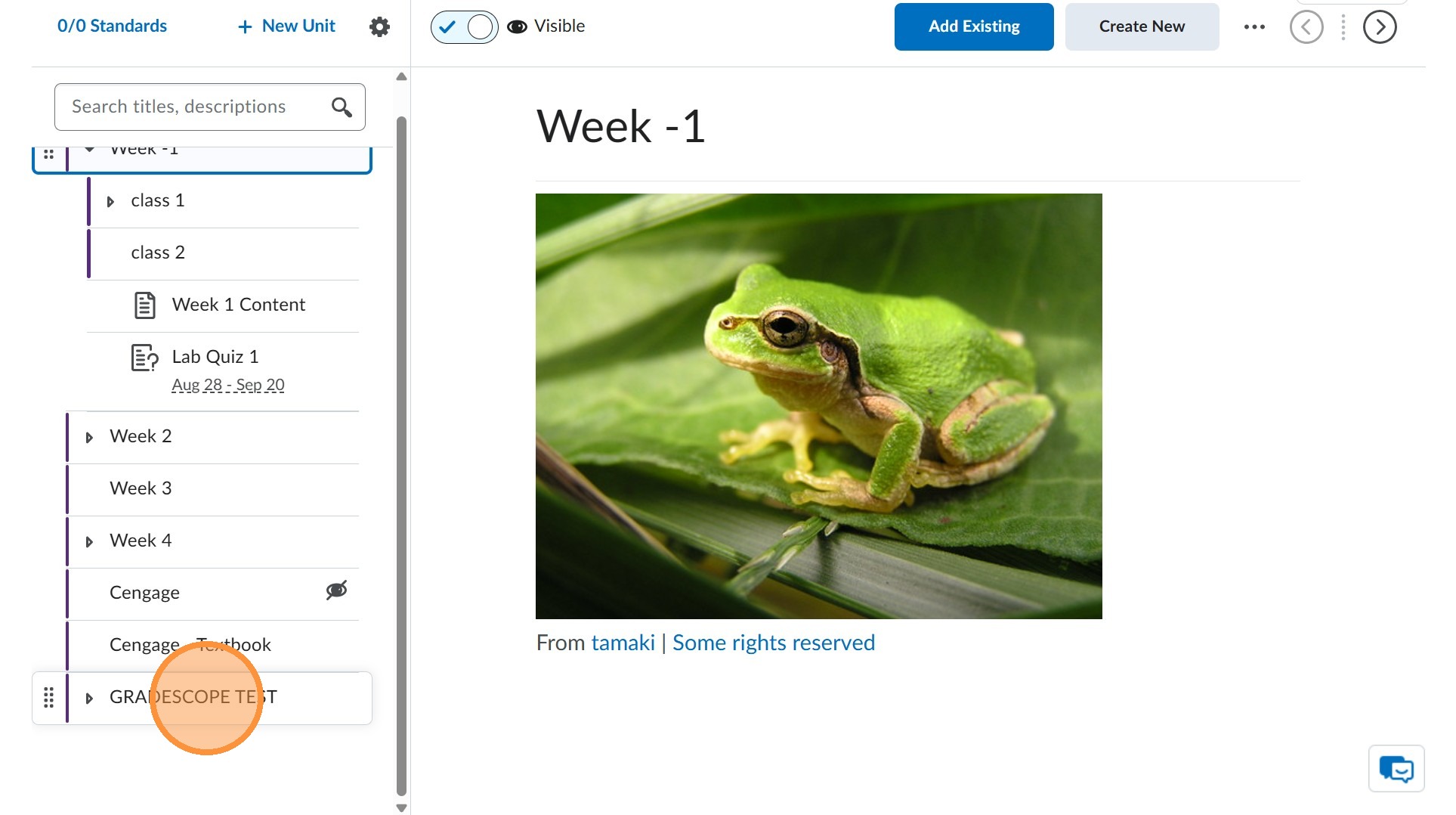Grab the GRADESCOPE TEST drag handle

[49, 698]
